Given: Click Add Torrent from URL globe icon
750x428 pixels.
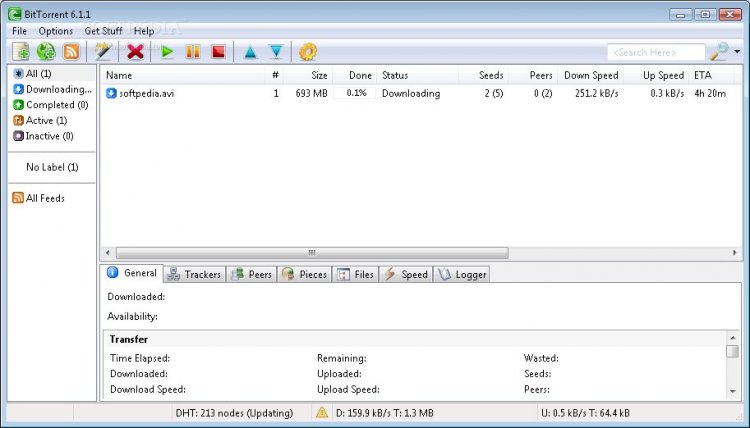Looking at the screenshot, I should point(46,52).
